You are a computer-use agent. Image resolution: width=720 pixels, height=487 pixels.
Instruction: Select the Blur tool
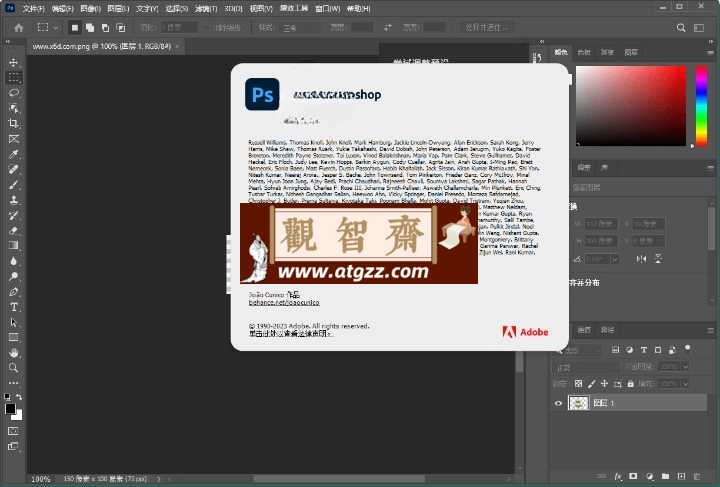[13, 261]
